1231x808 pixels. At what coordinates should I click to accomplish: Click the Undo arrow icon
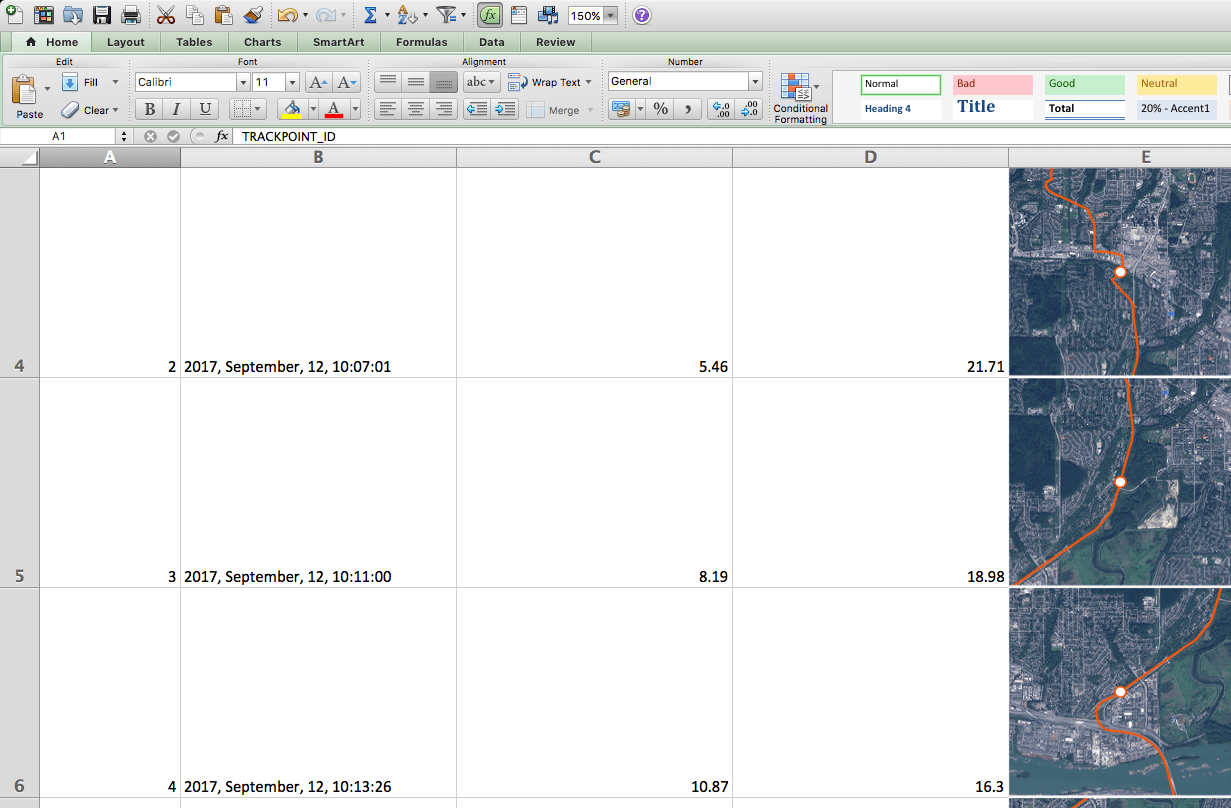click(286, 15)
